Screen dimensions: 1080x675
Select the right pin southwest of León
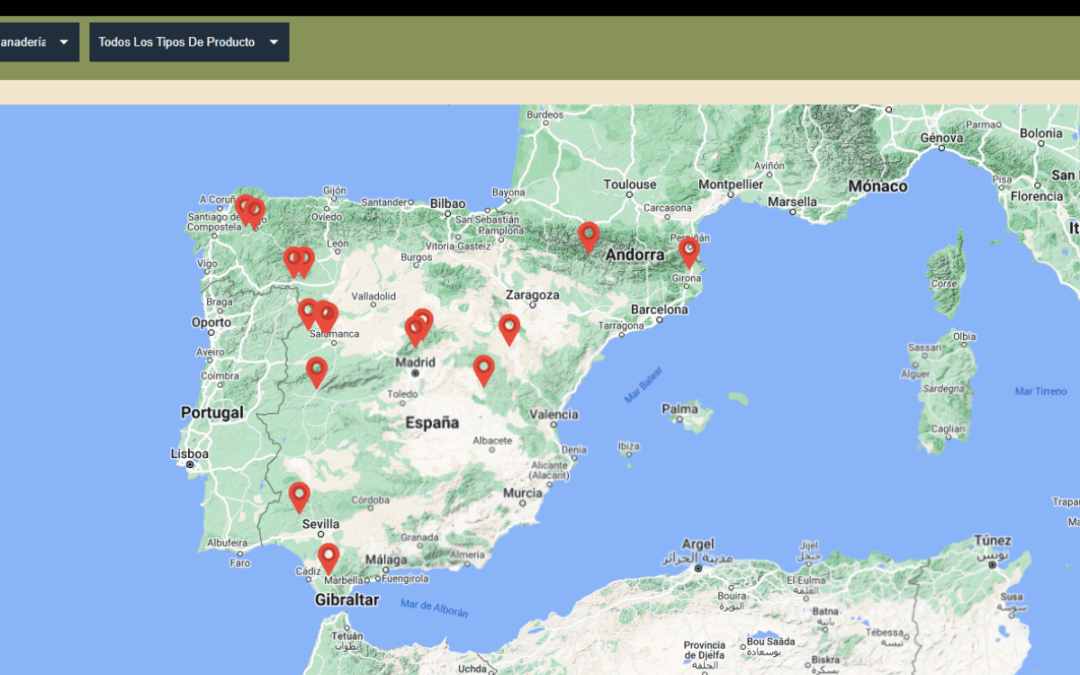[x=305, y=262]
